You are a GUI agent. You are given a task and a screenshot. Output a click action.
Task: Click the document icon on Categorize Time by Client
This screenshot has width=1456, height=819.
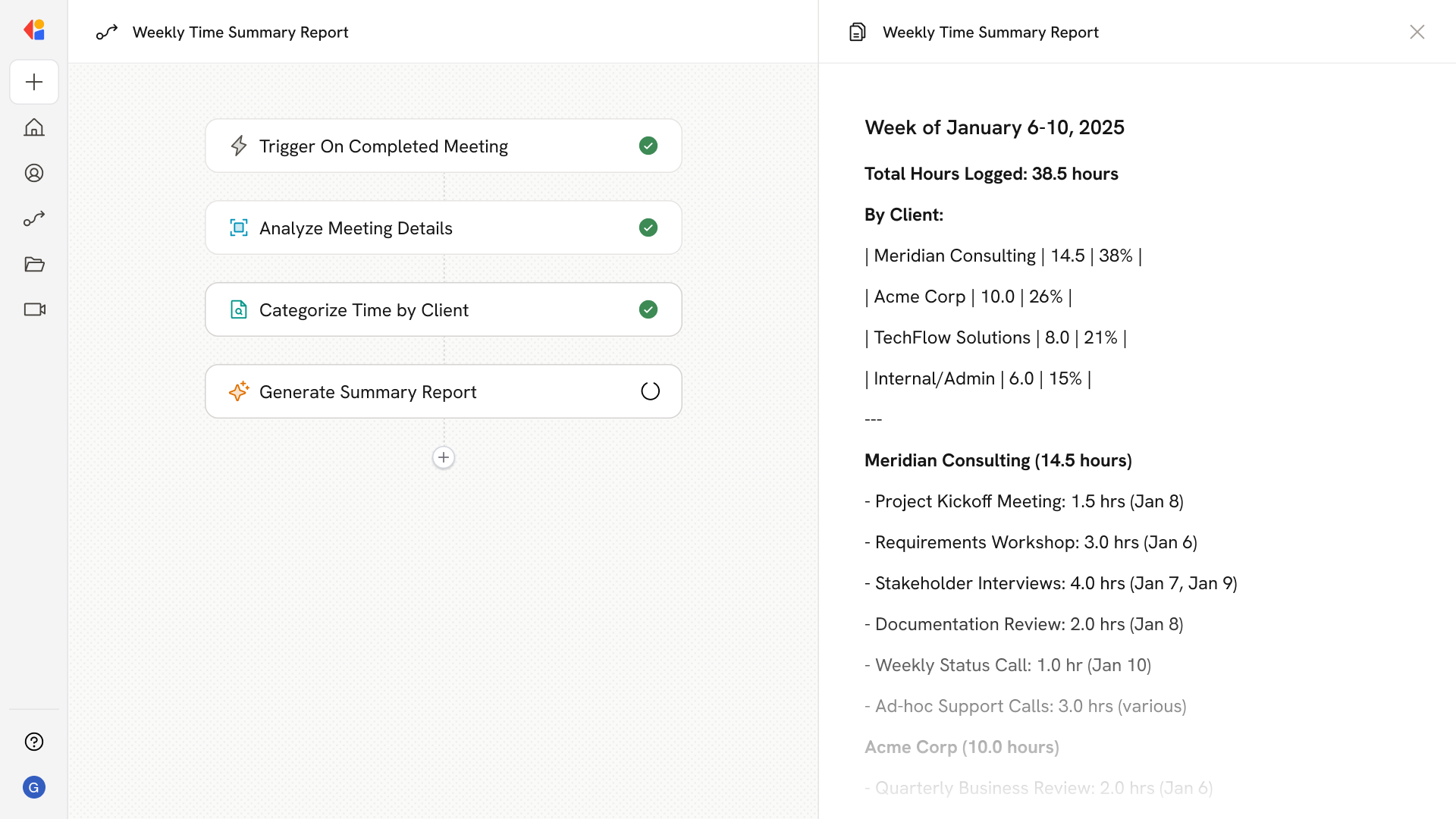point(239,309)
